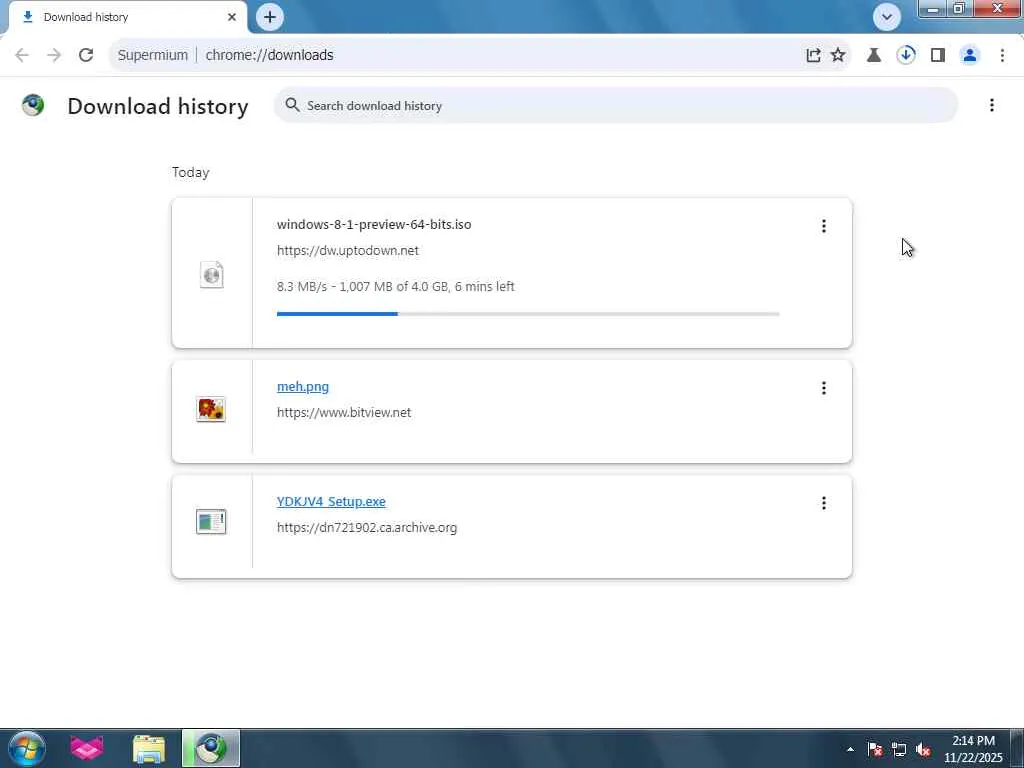Open the YDKJV4_Setup.exe file link
Viewport: 1024px width, 768px height.
[x=331, y=502]
